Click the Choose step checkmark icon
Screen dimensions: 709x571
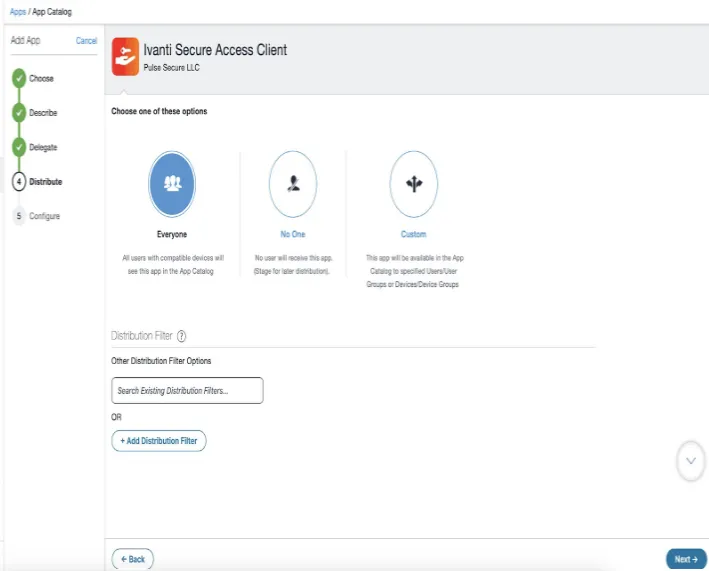(x=19, y=78)
